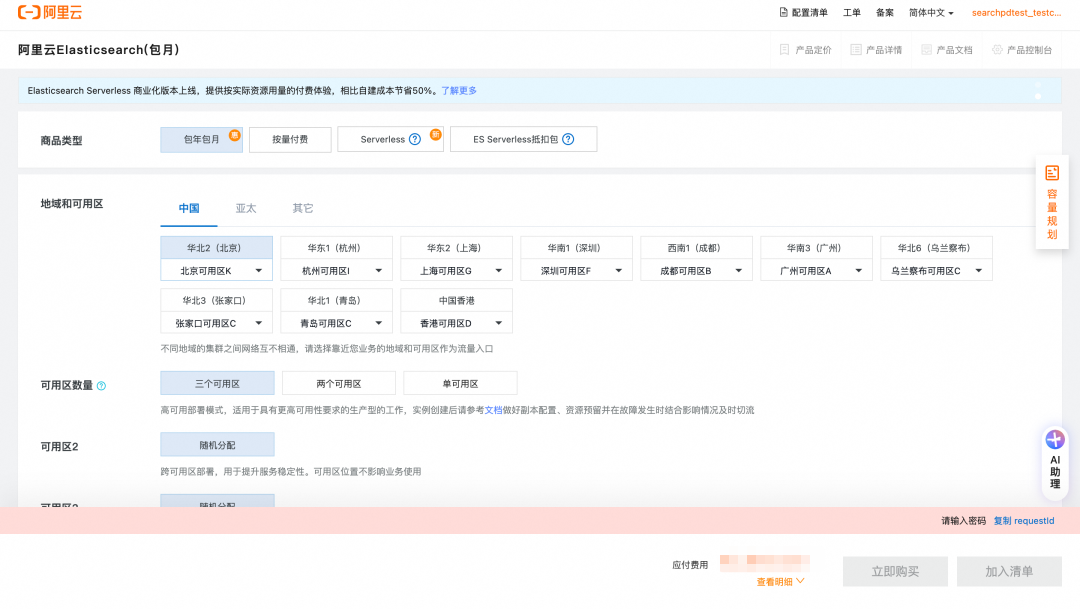Select region 华北1（青岛）
This screenshot has height=609, width=1080.
[x=336, y=300]
